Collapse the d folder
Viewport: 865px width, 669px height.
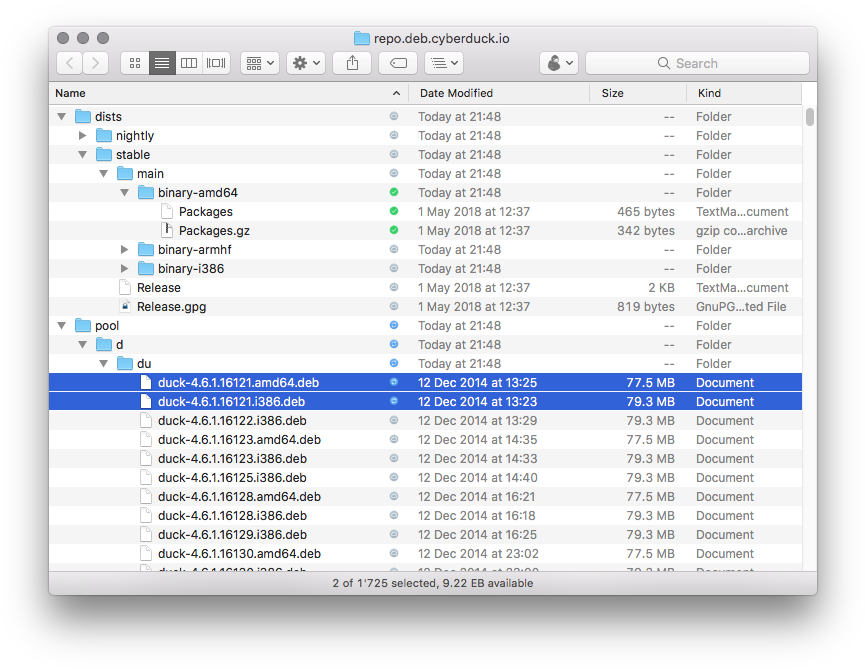(83, 345)
